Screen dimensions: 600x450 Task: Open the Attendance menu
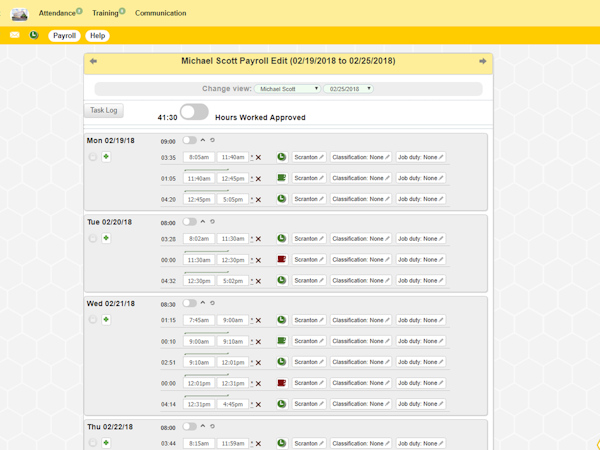click(58, 13)
